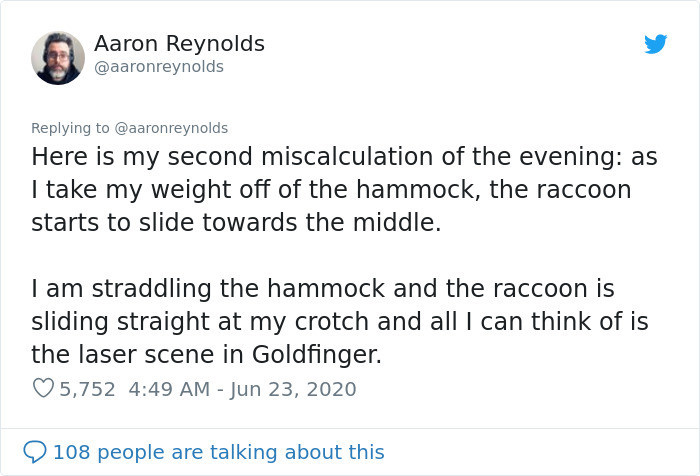Click the line "I take my weight off"

[x=150, y=190]
